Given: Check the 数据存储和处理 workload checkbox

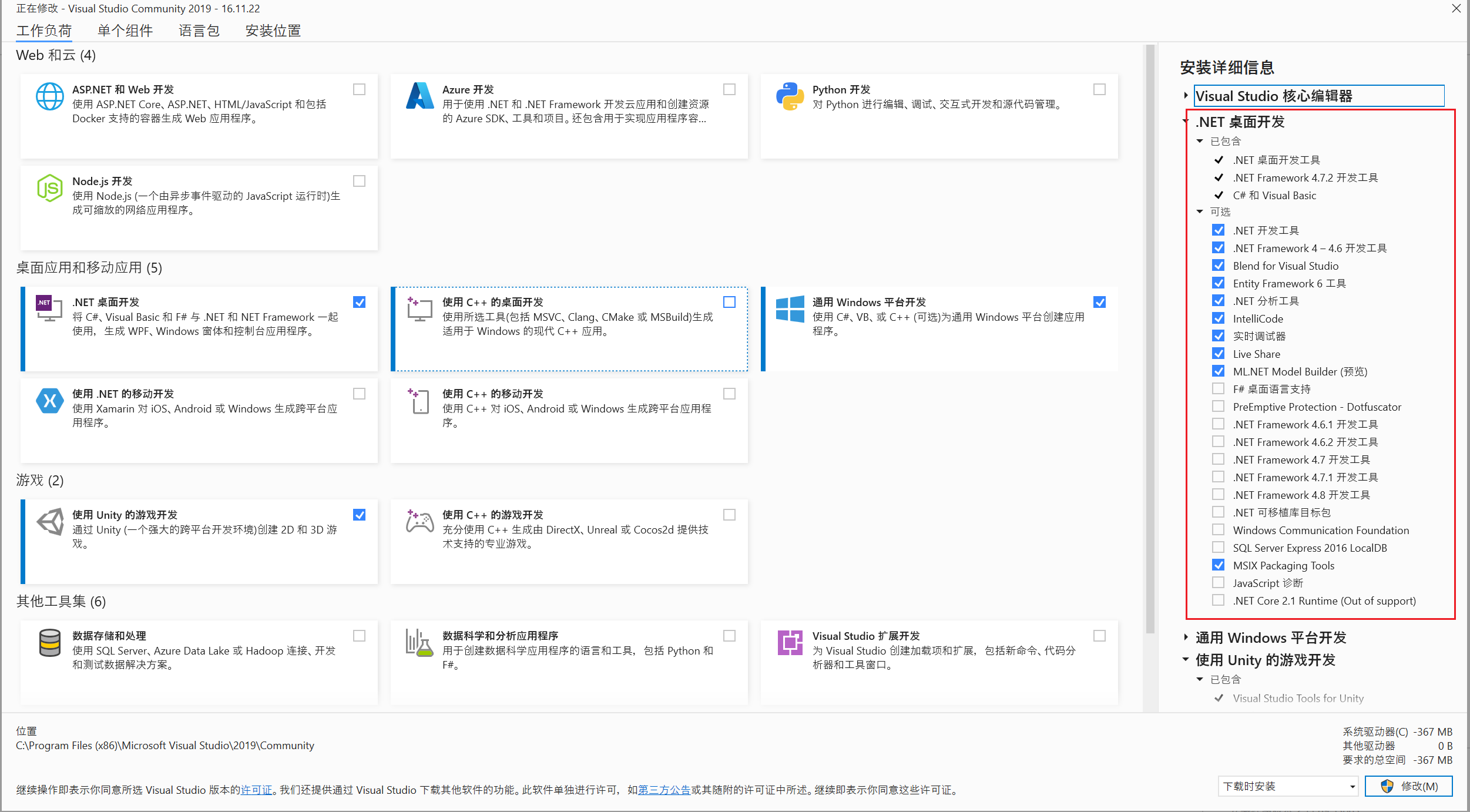Looking at the screenshot, I should (359, 636).
